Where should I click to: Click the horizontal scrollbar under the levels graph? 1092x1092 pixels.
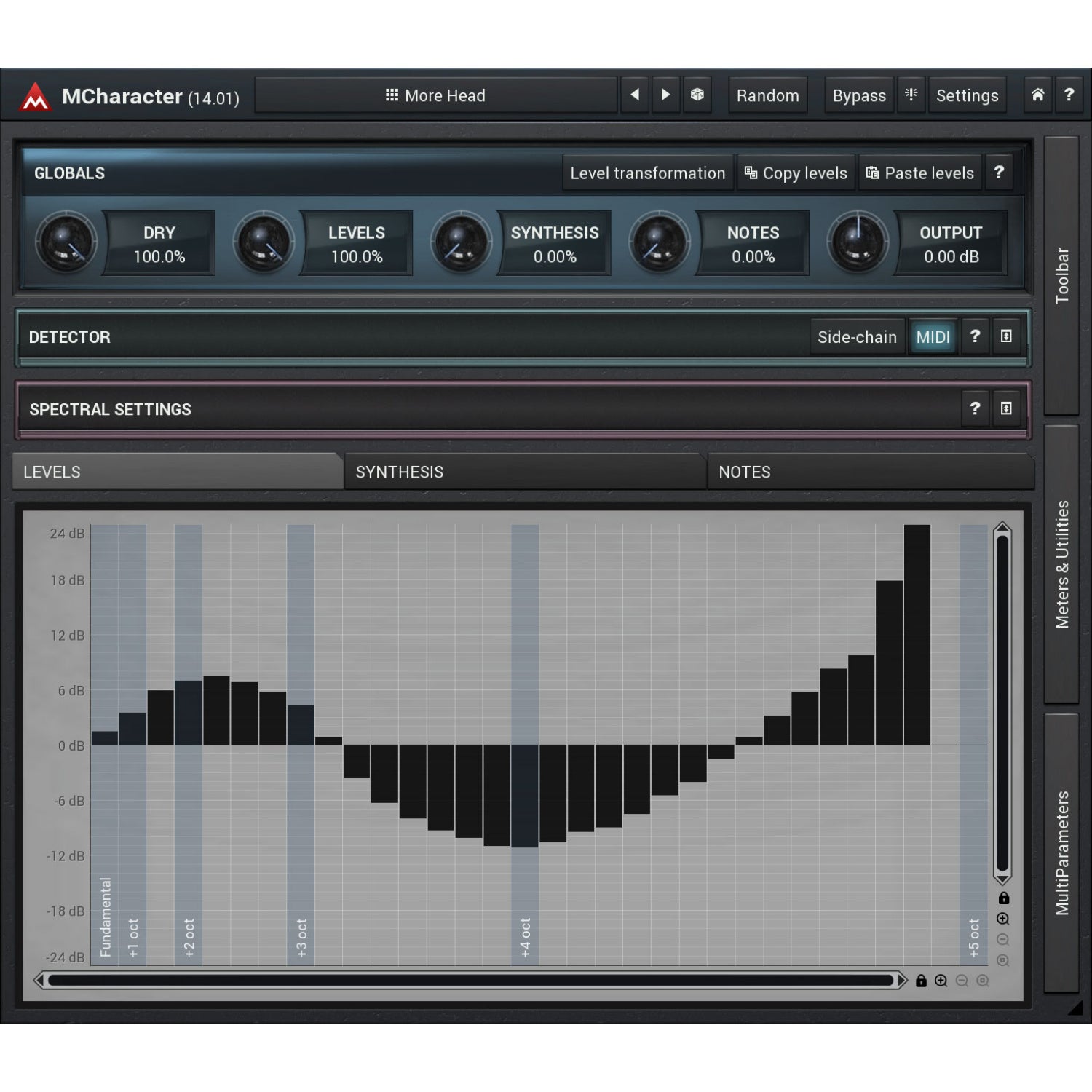click(x=470, y=981)
